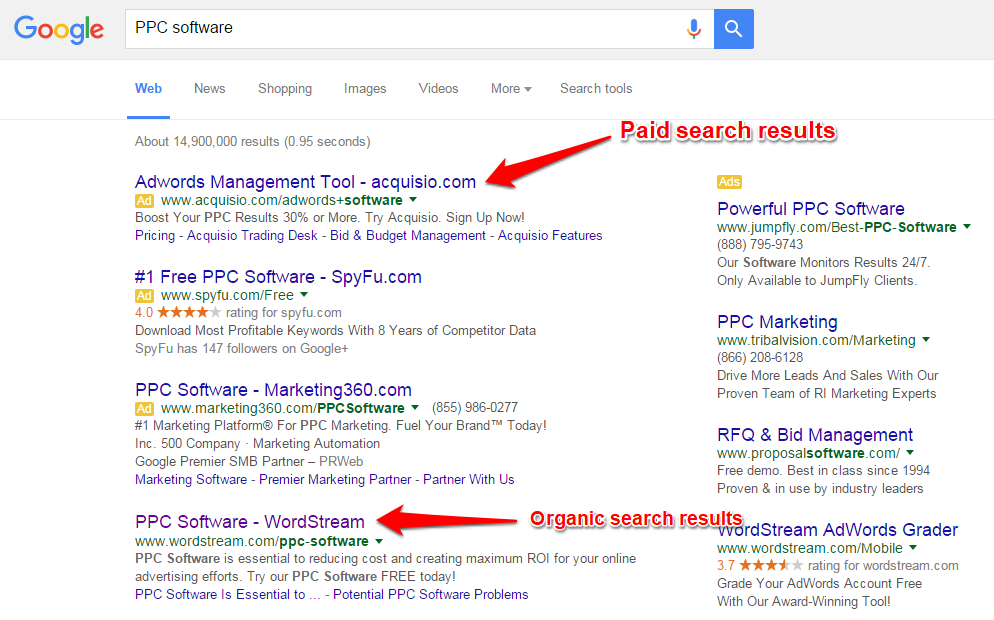Click the Ad badge beside acquisio.com URL
Image resolution: width=994 pixels, height=620 pixels.
[x=144, y=201]
